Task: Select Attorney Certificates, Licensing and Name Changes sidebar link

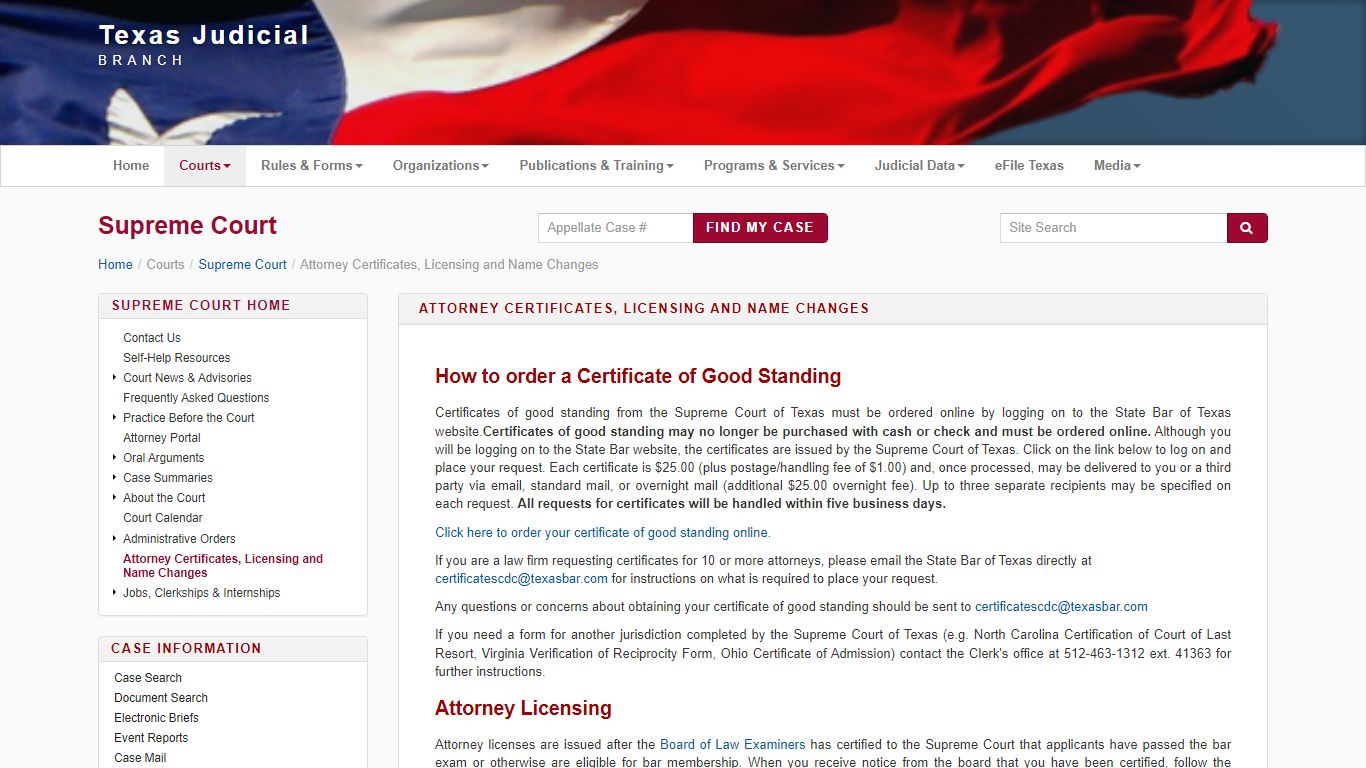Action: pos(223,566)
